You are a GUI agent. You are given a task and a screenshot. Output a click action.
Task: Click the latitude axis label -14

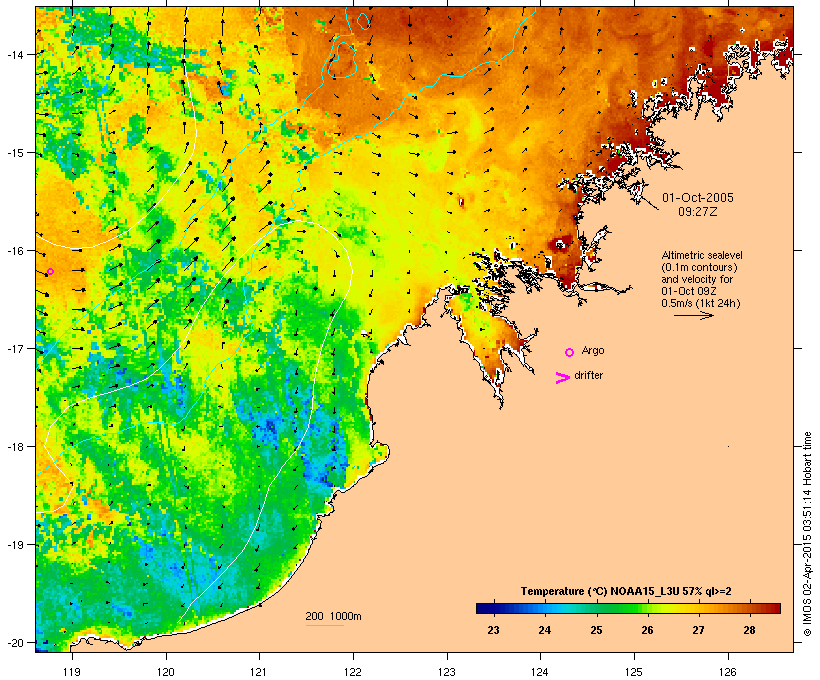click(x=15, y=54)
